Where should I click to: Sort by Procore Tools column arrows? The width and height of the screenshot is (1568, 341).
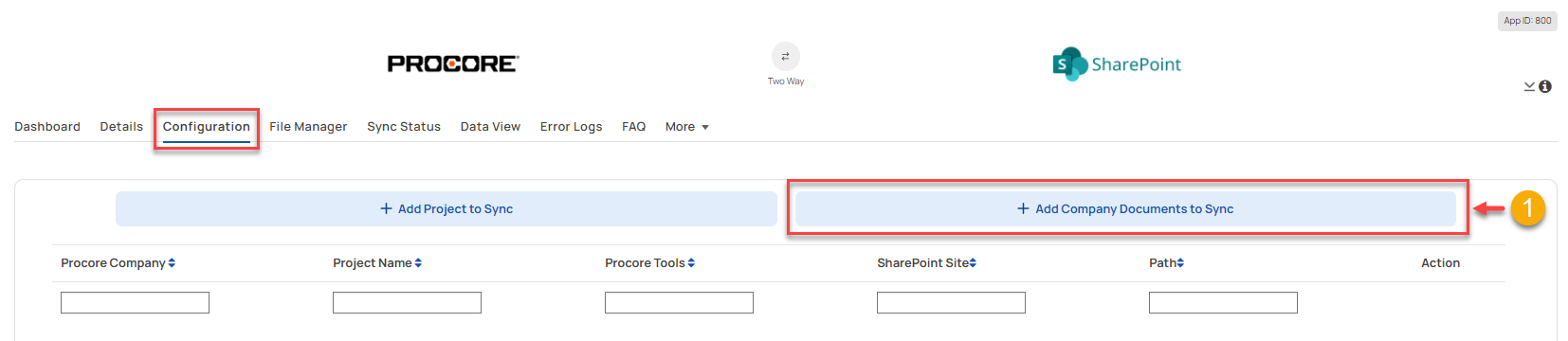pos(691,263)
